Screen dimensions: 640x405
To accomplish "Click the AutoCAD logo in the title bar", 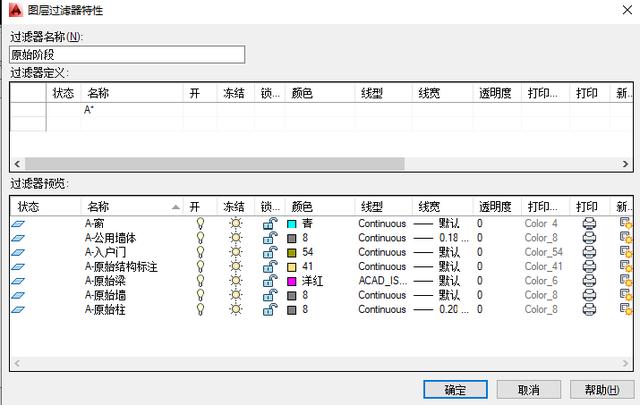I will click(x=16, y=9).
